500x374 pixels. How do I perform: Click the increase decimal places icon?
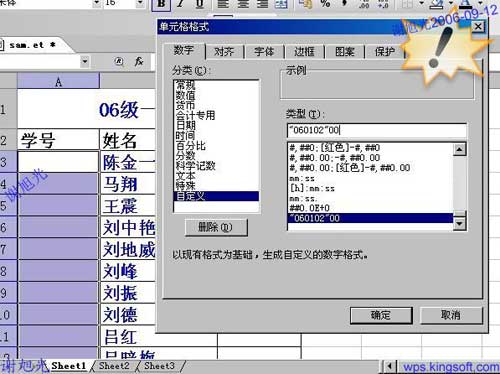point(364,4)
